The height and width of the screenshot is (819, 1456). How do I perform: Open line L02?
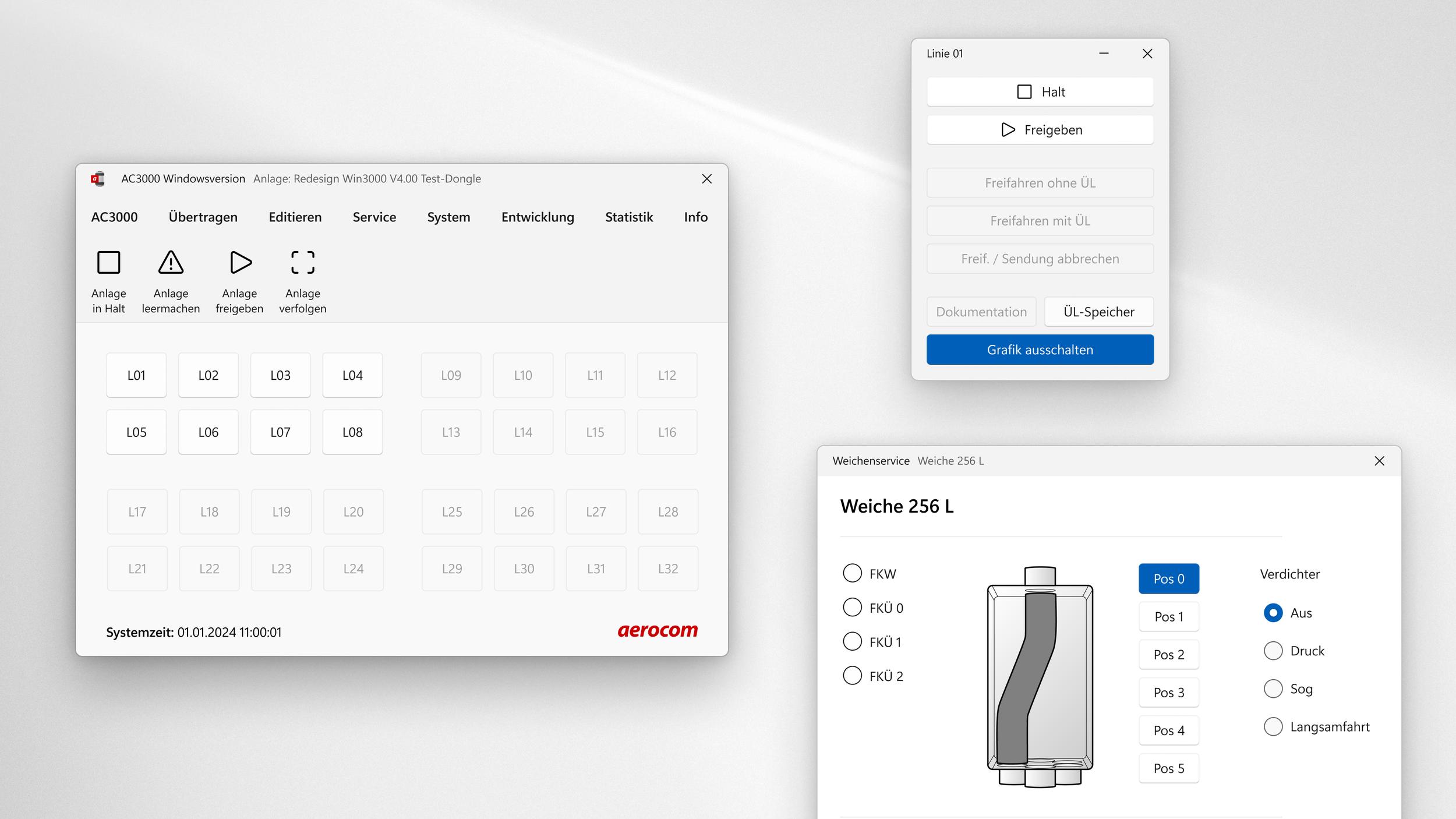(x=208, y=375)
